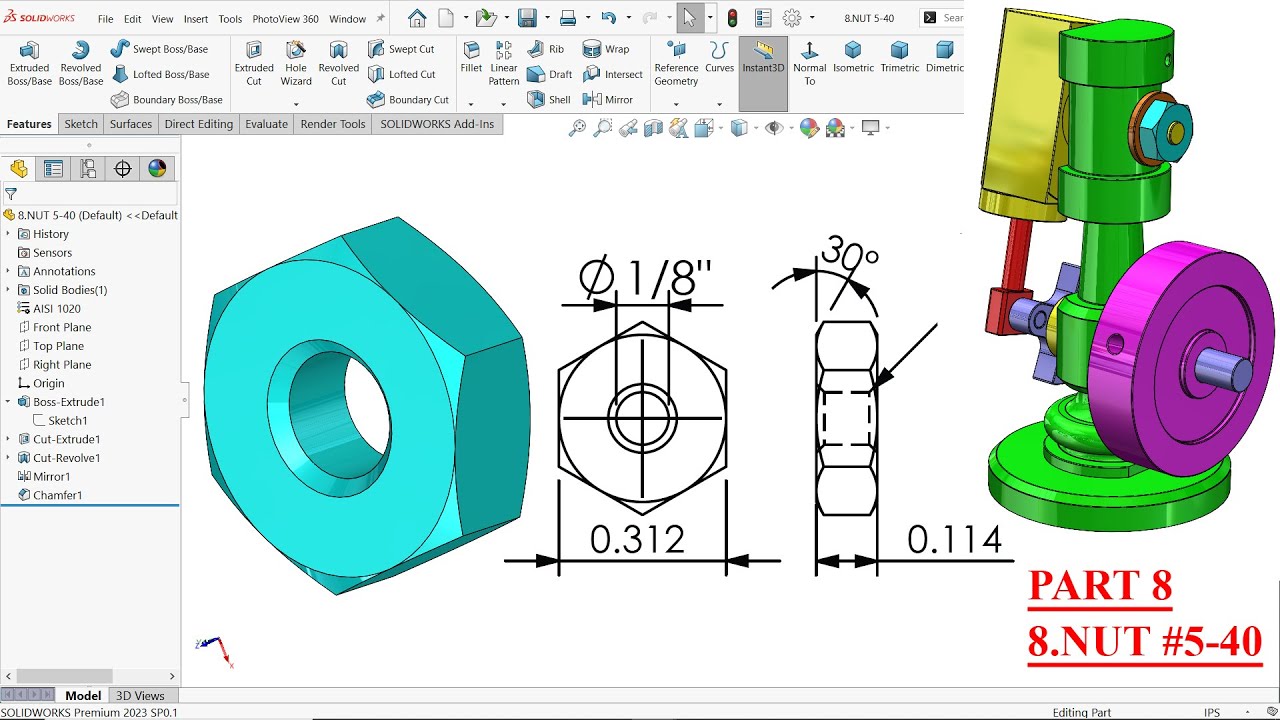Open the Display Style dropdown arrow

(755, 128)
